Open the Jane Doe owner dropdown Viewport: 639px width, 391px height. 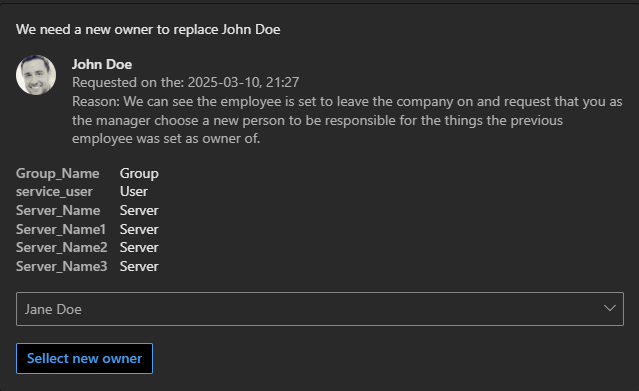click(x=320, y=309)
